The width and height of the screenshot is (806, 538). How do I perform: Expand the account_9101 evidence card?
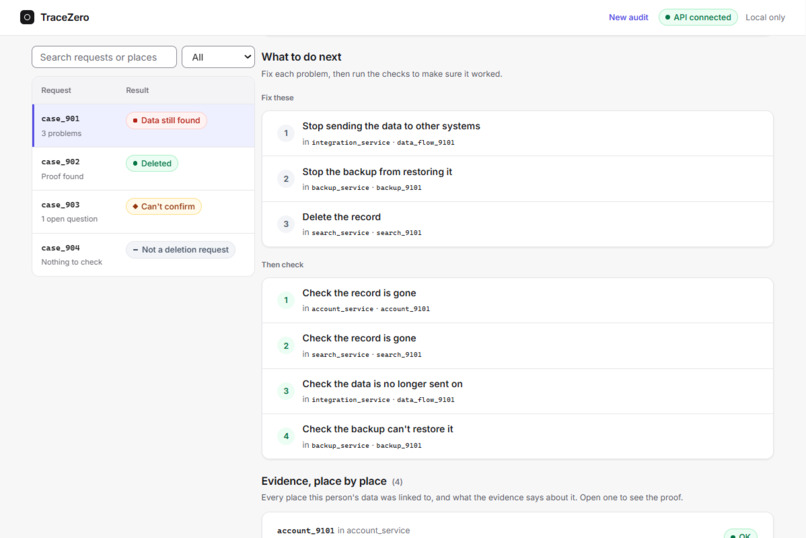pos(517,526)
